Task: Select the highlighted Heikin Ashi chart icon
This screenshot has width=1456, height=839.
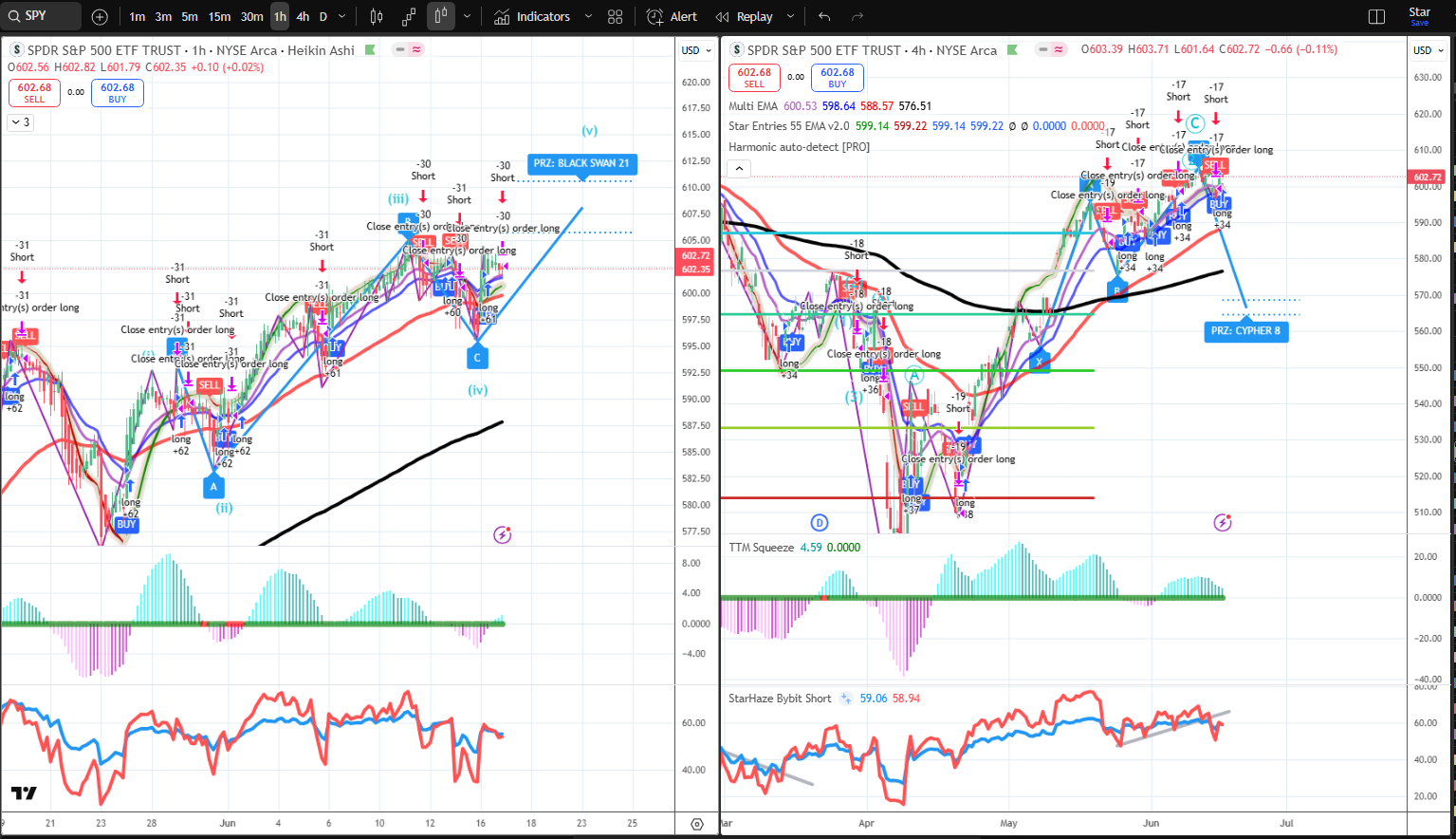Action: (x=441, y=17)
